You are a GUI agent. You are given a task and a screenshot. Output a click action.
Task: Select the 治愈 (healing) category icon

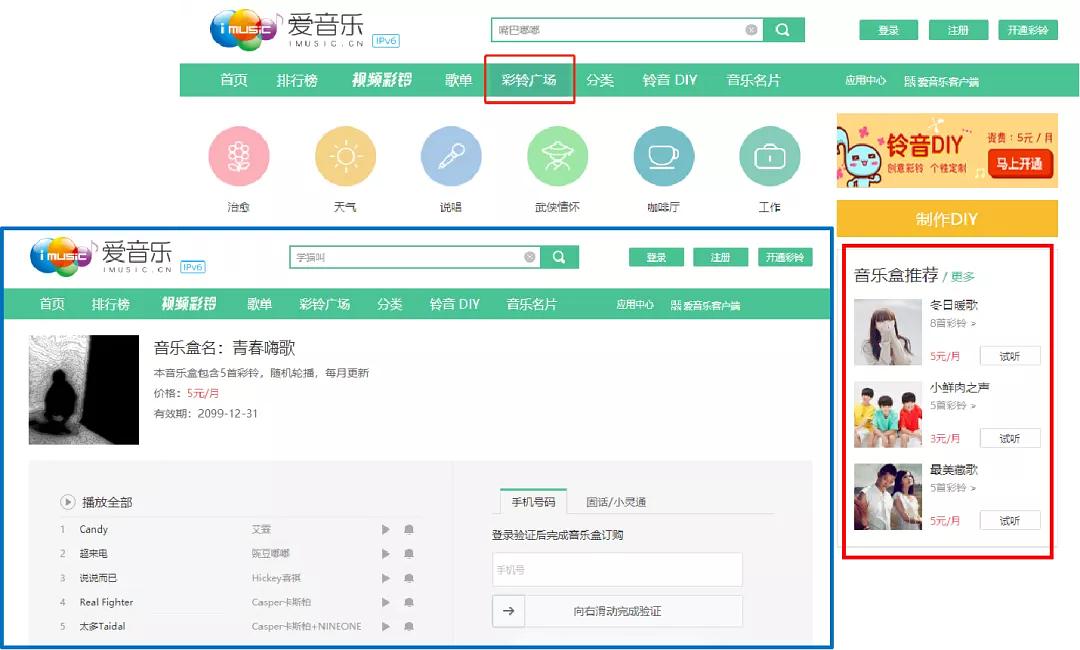pos(239,158)
